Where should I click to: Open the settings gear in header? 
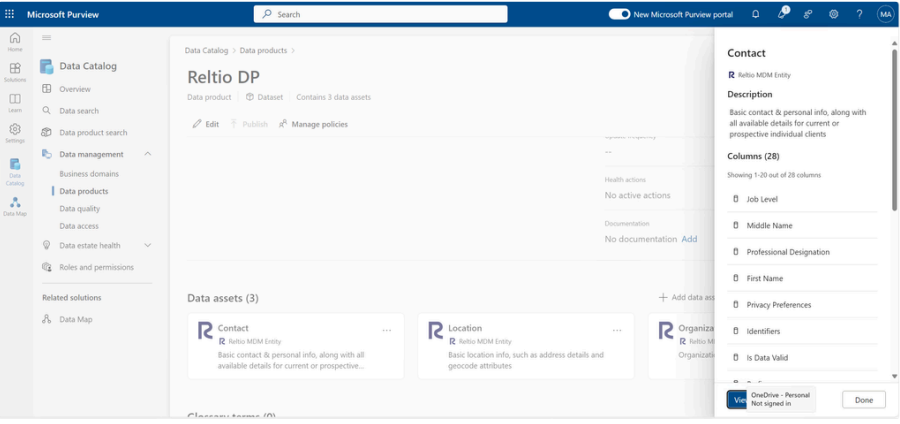833,14
